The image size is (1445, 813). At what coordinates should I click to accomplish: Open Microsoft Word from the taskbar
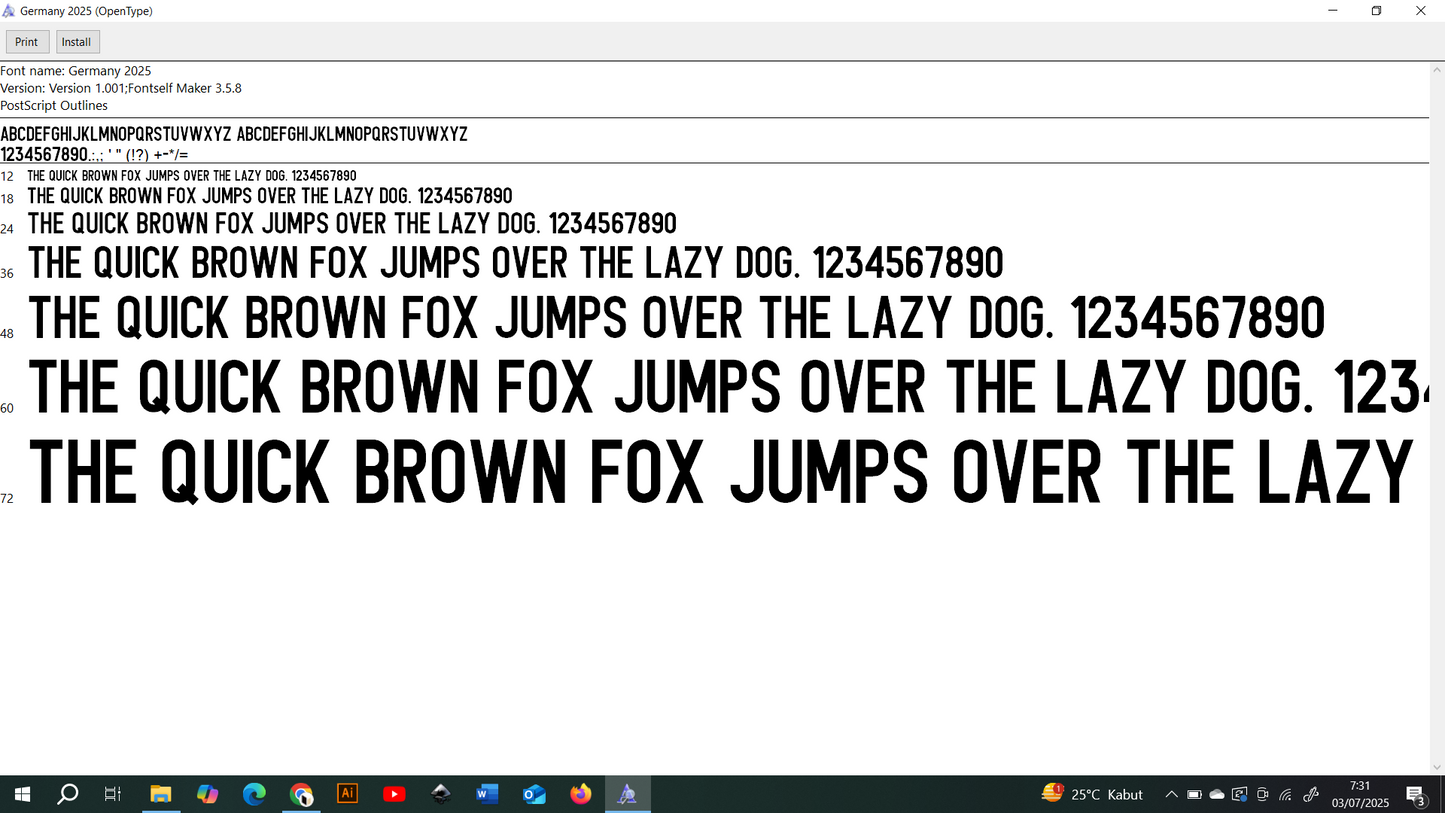(x=487, y=794)
